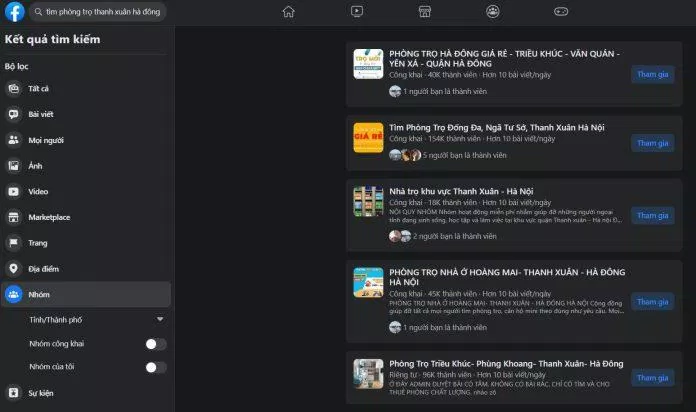696x412 pixels.
Task: Click friend avatar under PHÒNG TRỌ NHÀ Ở HOÀNG MAI
Action: tap(395, 328)
